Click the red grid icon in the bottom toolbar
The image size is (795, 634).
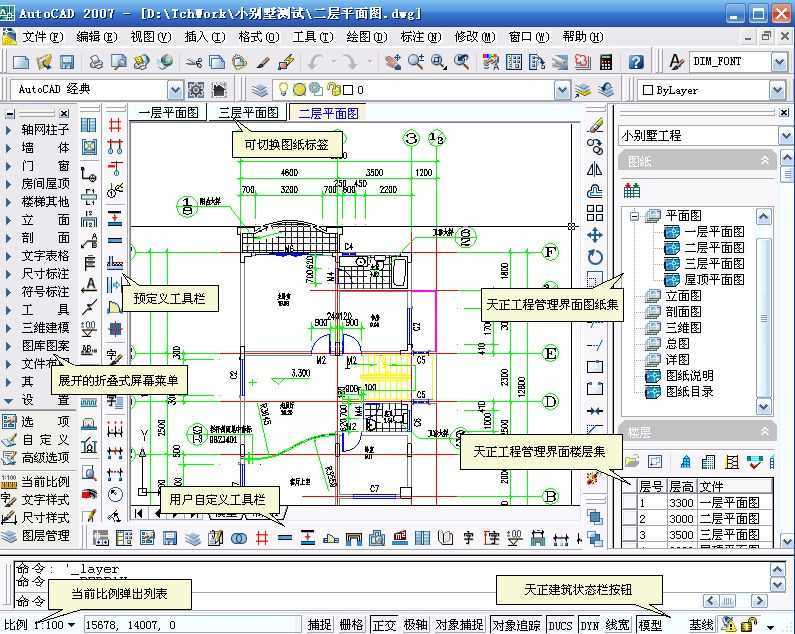[x=262, y=537]
